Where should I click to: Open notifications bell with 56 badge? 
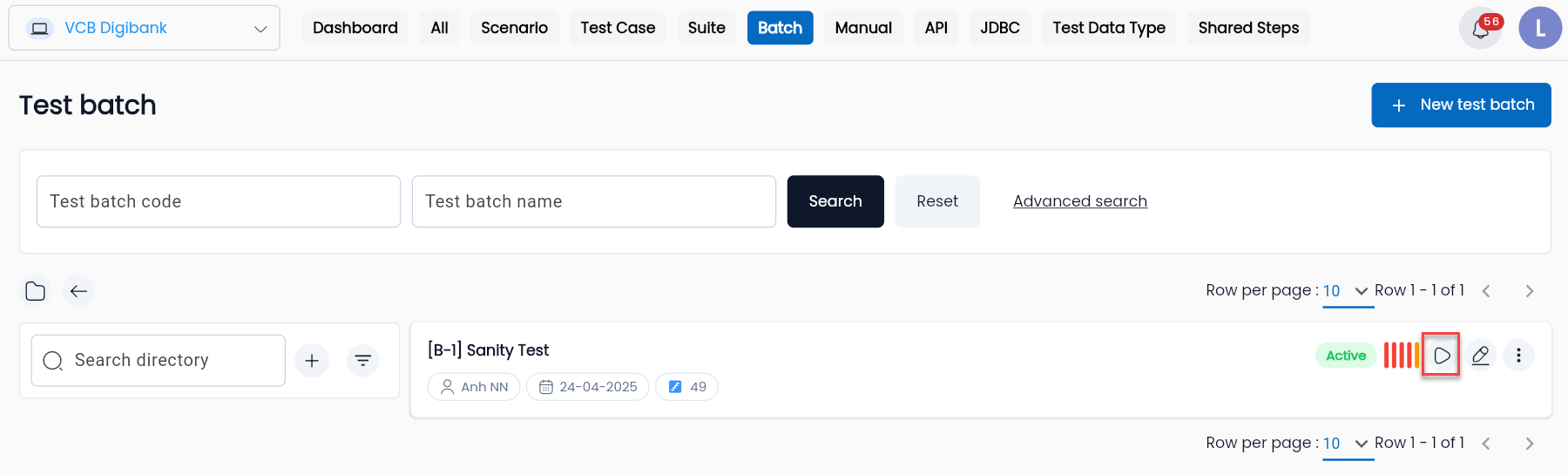click(1480, 28)
